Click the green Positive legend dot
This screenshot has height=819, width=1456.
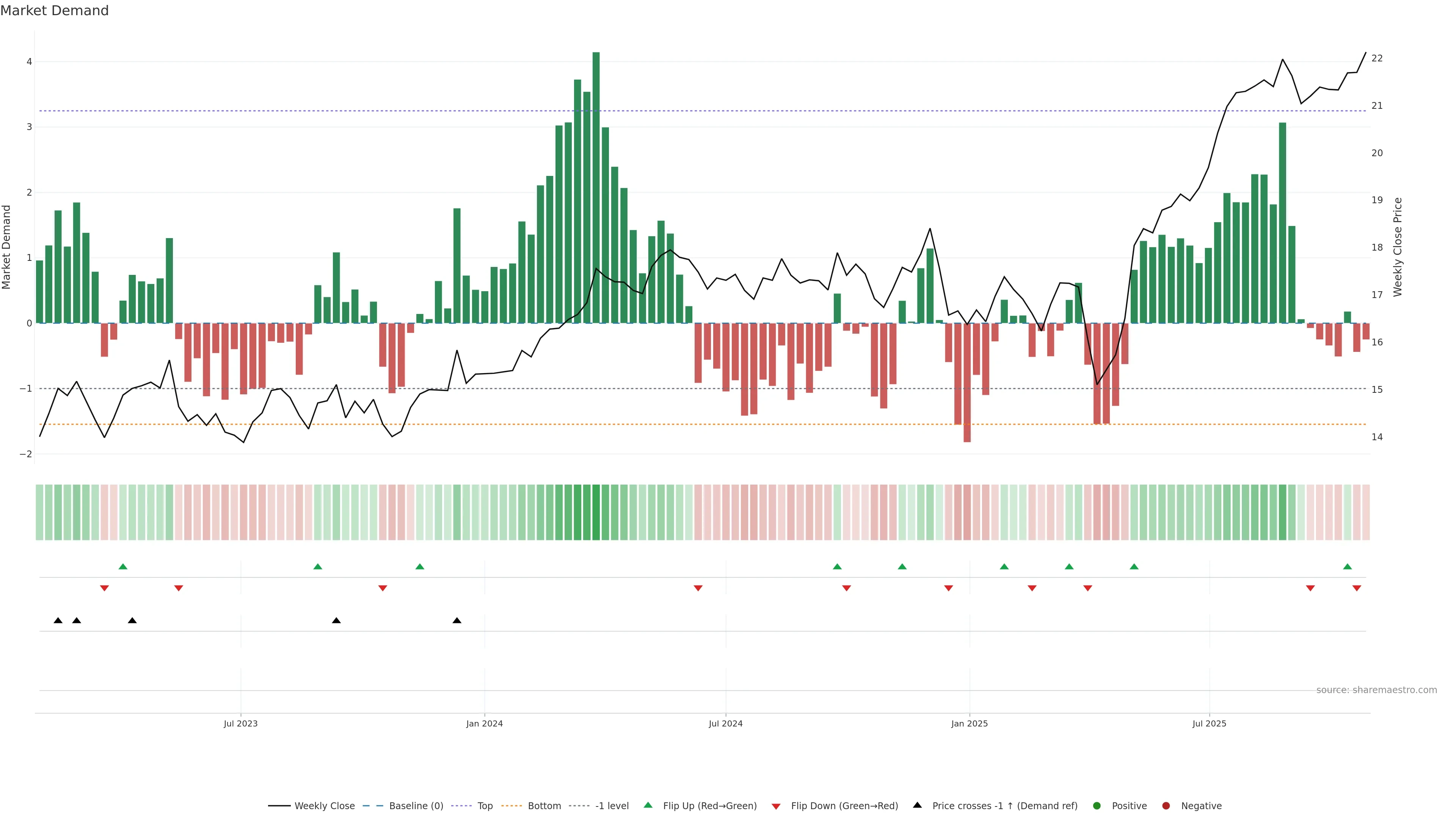1097,805
